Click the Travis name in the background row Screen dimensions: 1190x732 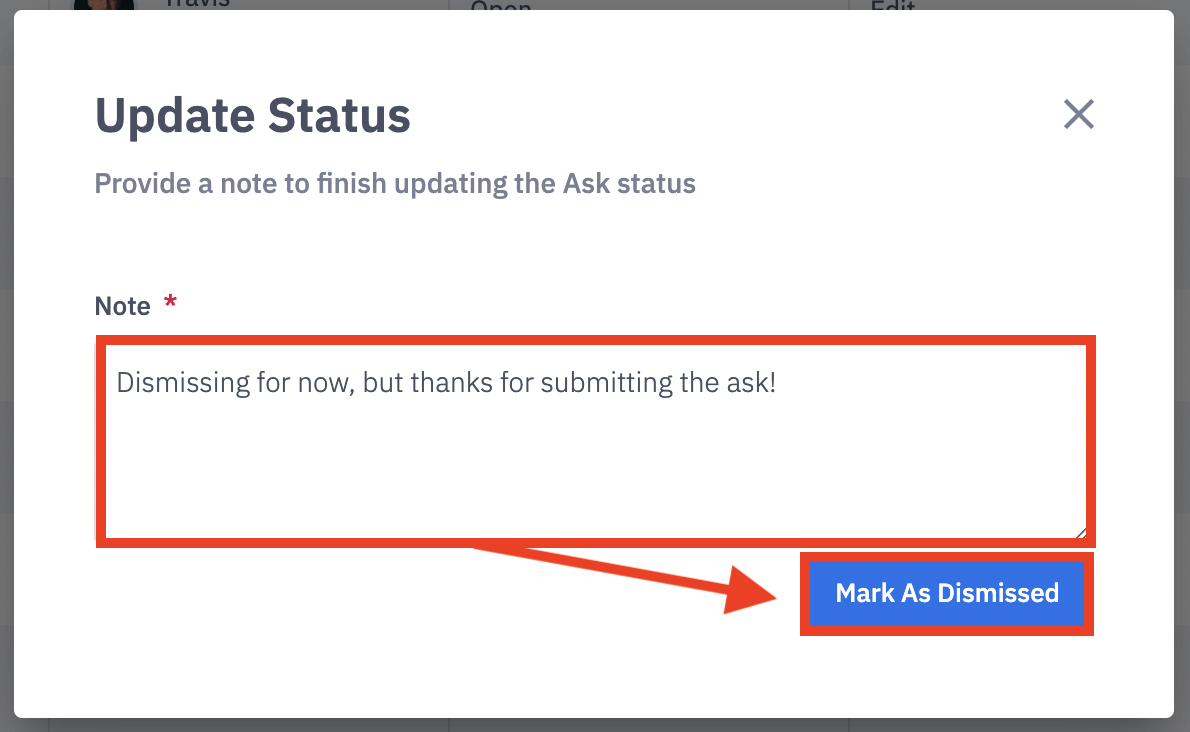197,4
